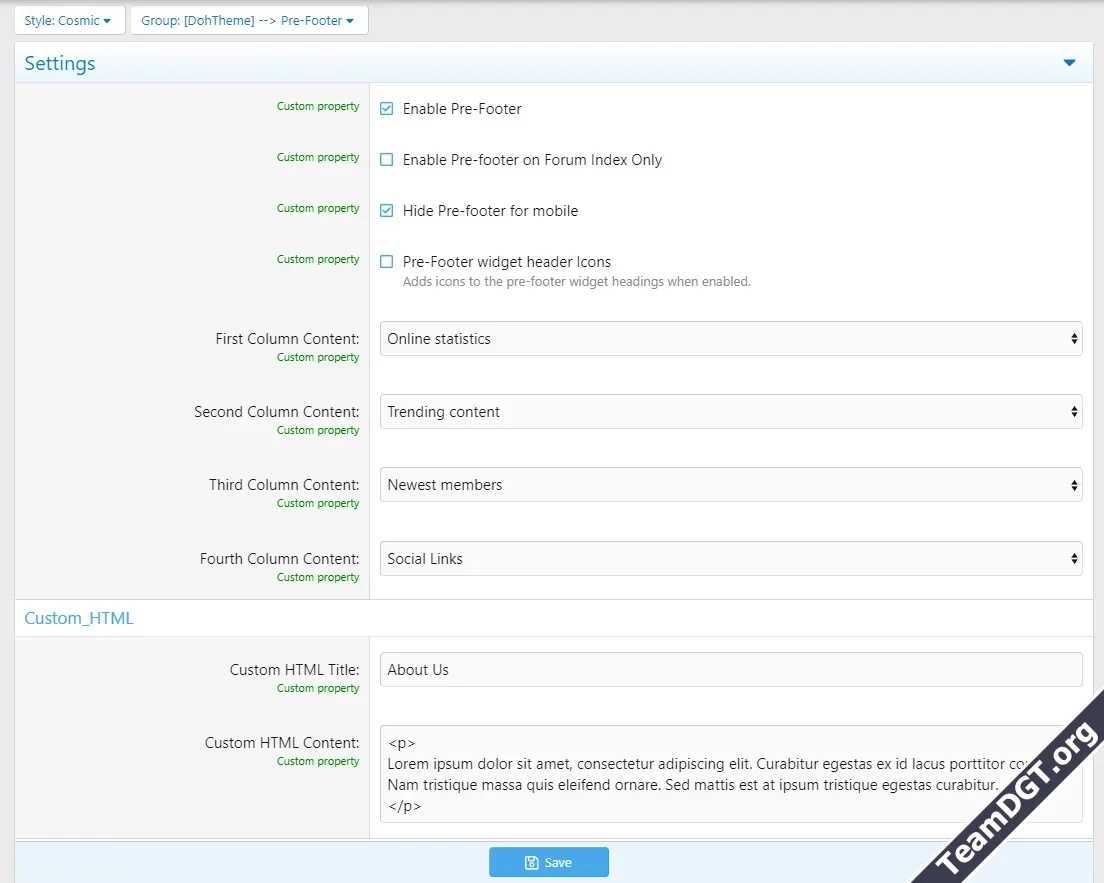The image size is (1104, 883).
Task: Click the caret beside Group Pre-Footer
Action: (350, 21)
